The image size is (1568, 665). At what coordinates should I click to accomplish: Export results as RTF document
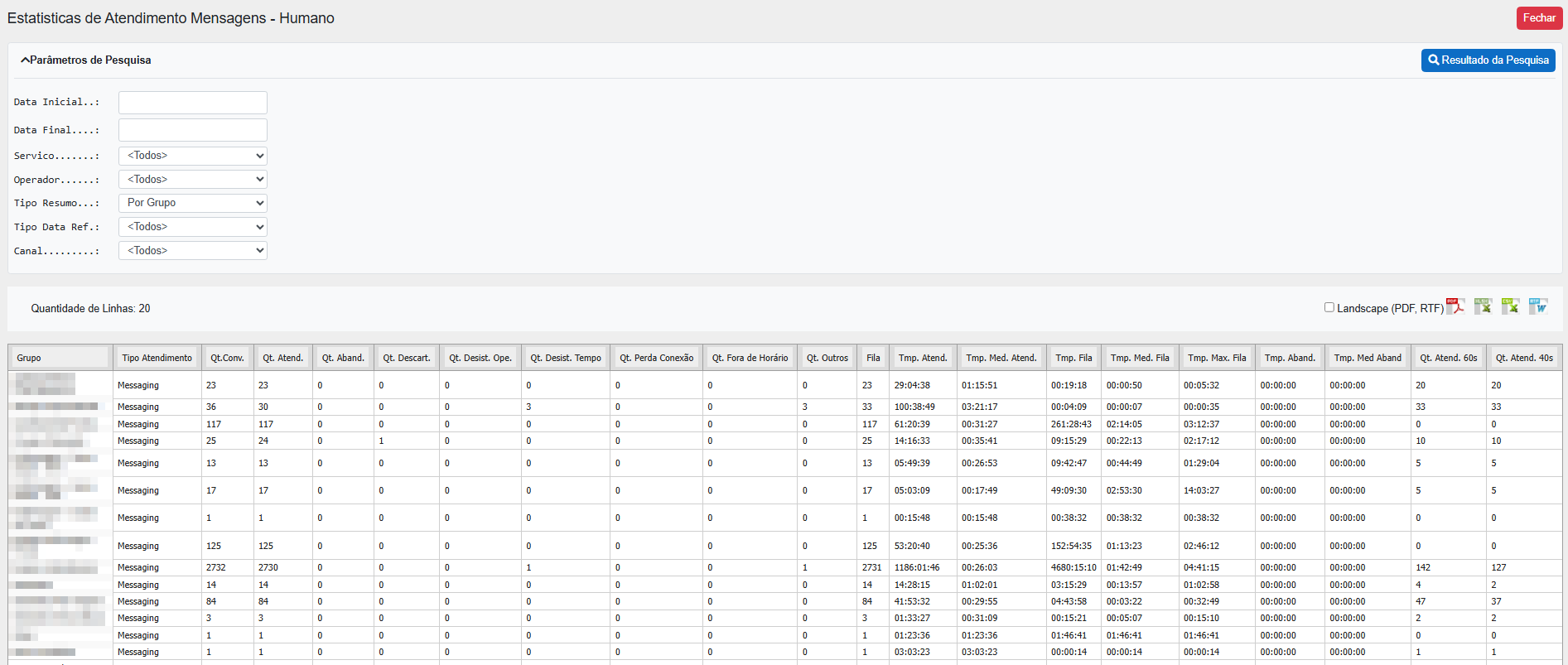(x=1538, y=306)
